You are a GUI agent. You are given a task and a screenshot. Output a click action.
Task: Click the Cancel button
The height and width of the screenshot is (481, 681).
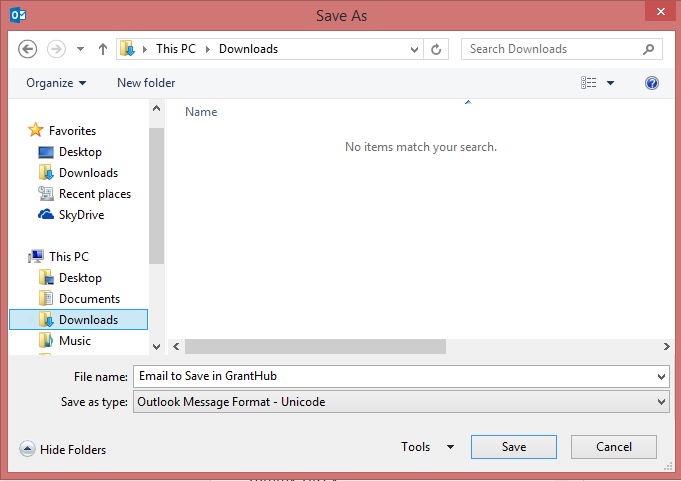614,447
